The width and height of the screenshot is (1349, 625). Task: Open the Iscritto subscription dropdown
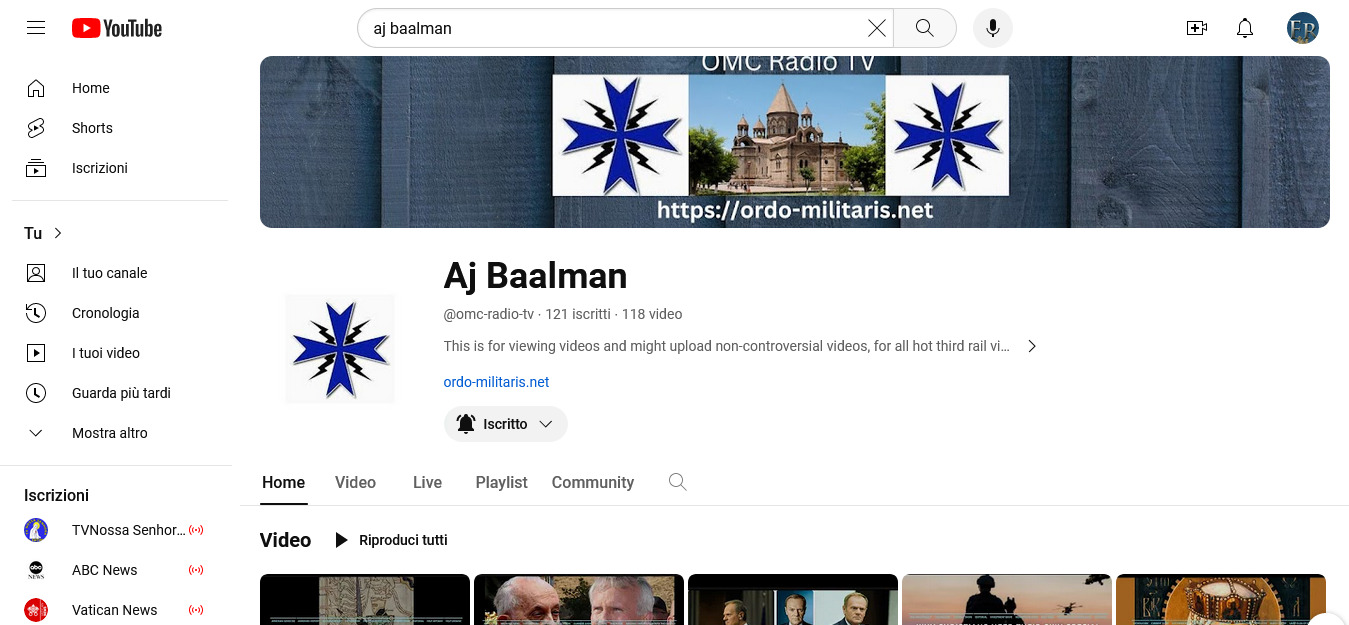tap(506, 424)
